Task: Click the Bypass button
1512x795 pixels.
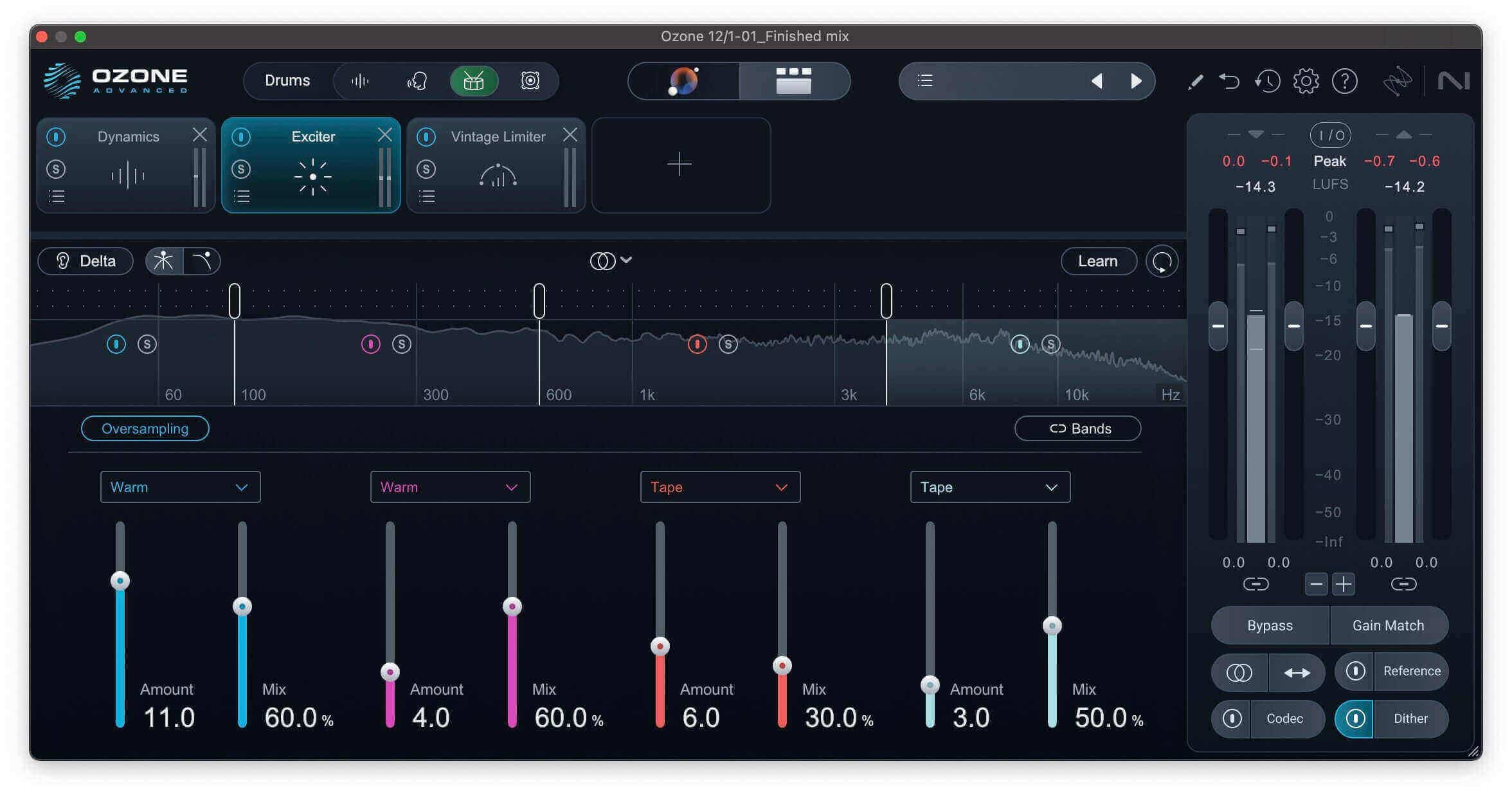Action: tap(1270, 625)
